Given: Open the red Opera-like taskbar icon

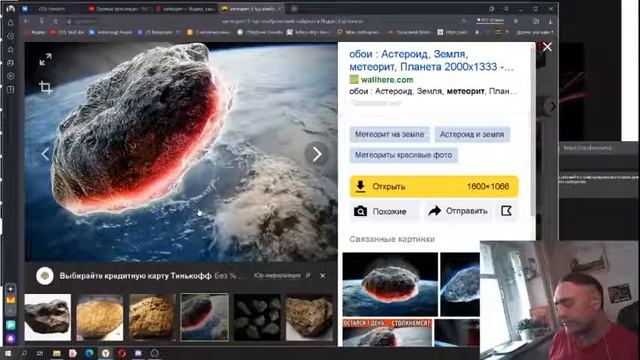Looking at the screenshot, I should pos(122,353).
